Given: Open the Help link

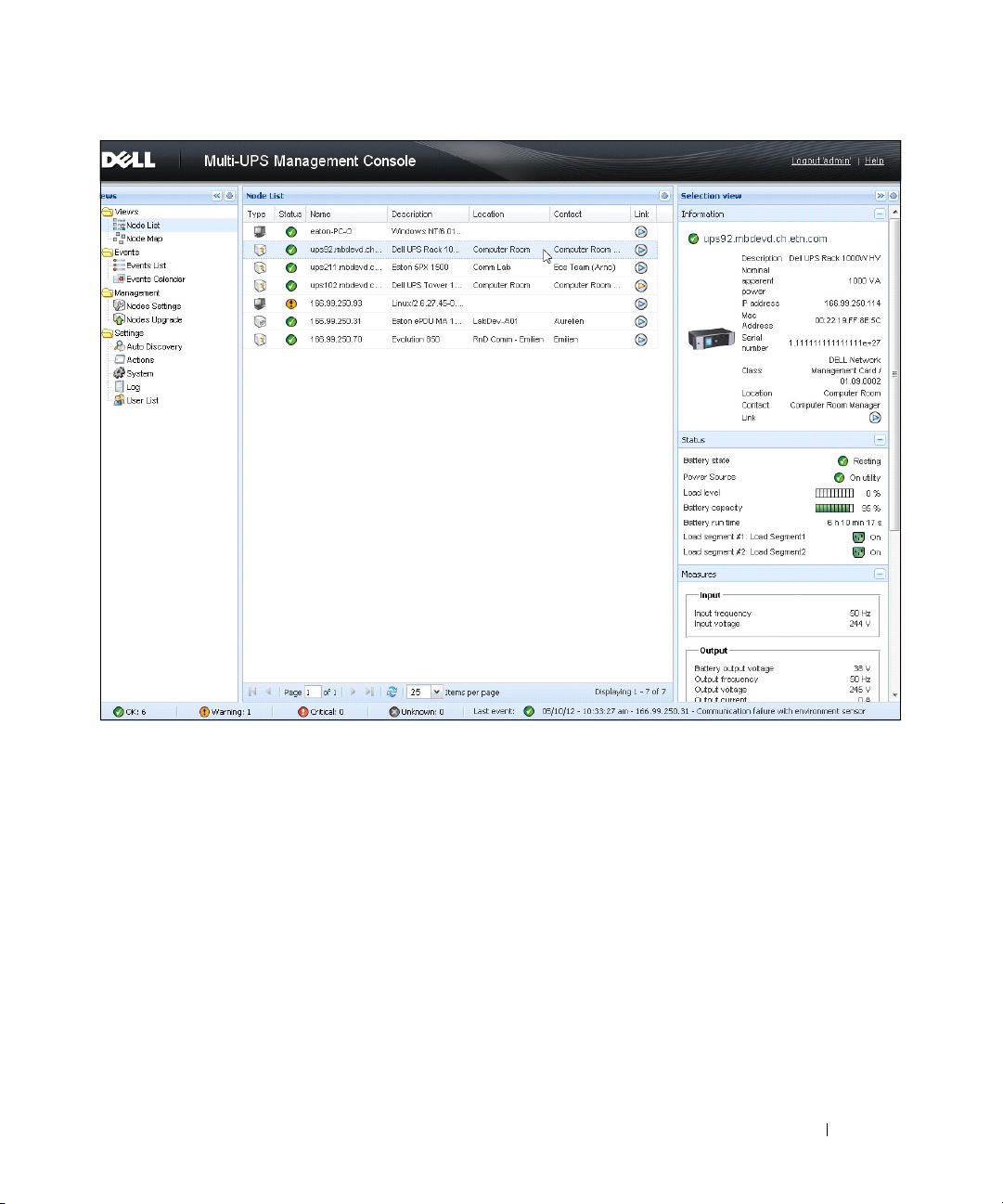Looking at the screenshot, I should pyautogui.click(x=874, y=161).
